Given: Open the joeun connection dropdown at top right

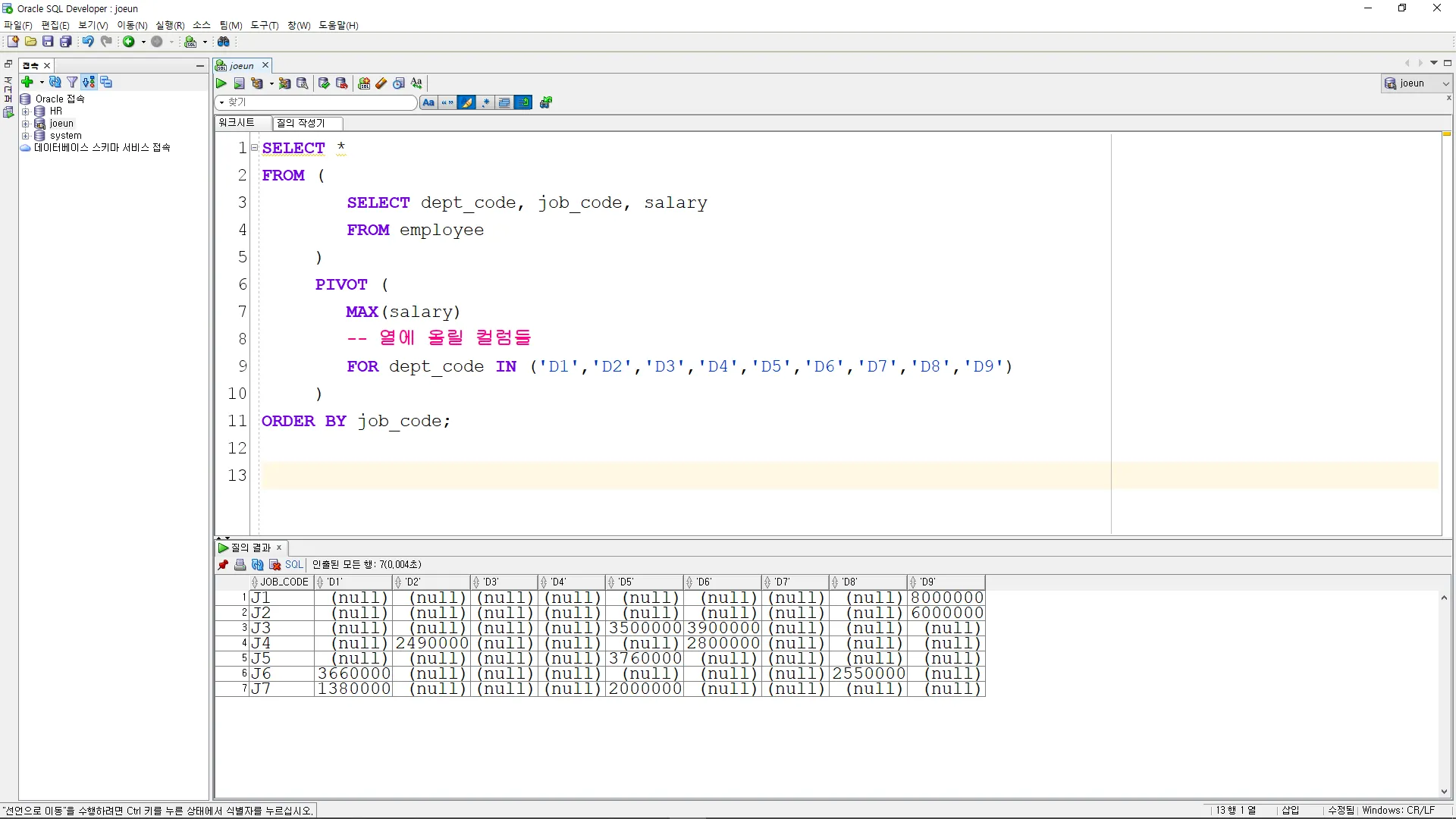Looking at the screenshot, I should 1445,83.
